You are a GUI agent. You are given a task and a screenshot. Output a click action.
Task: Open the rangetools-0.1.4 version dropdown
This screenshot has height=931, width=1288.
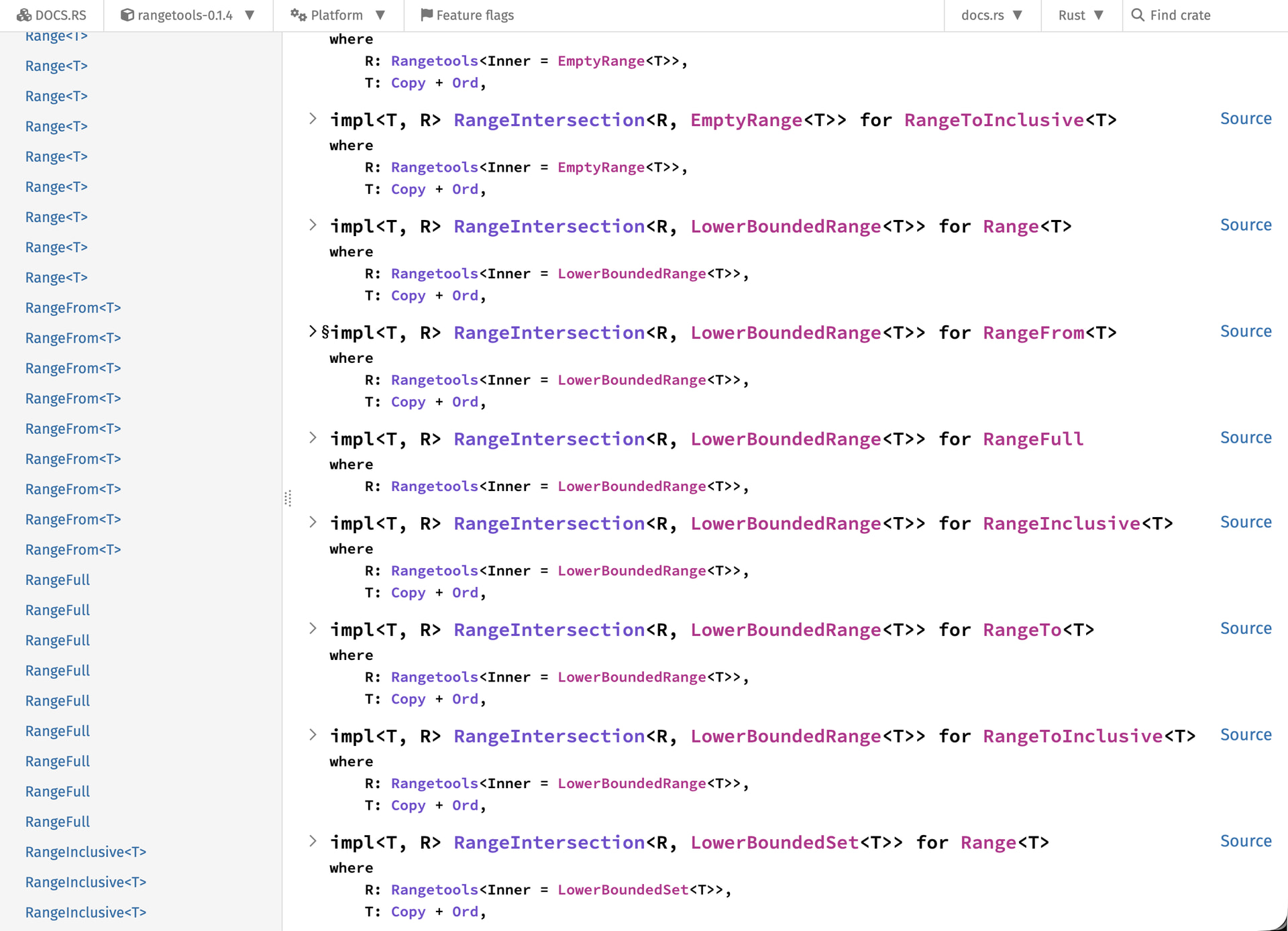250,15
